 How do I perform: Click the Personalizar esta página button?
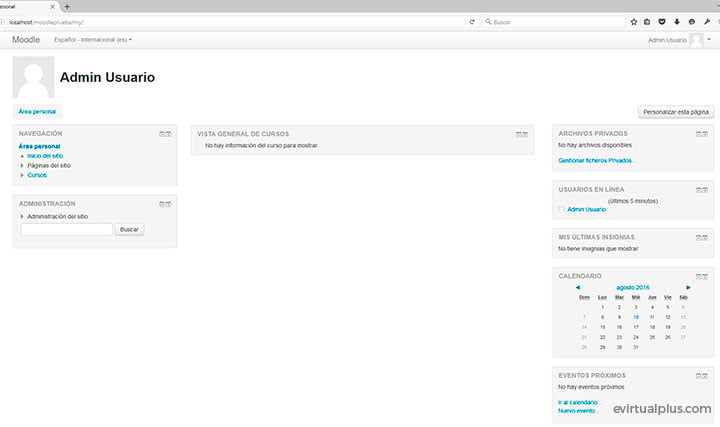pyautogui.click(x=676, y=112)
